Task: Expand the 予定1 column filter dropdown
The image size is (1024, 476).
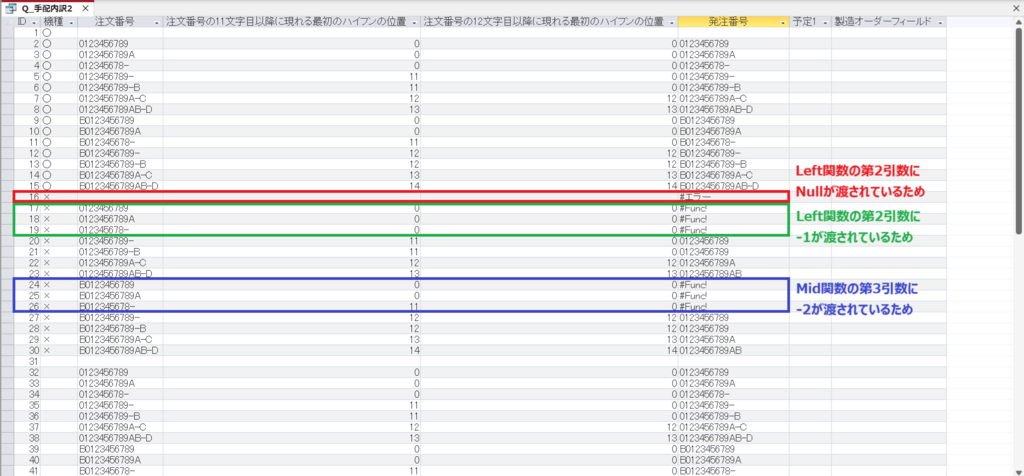Action: coord(825,21)
